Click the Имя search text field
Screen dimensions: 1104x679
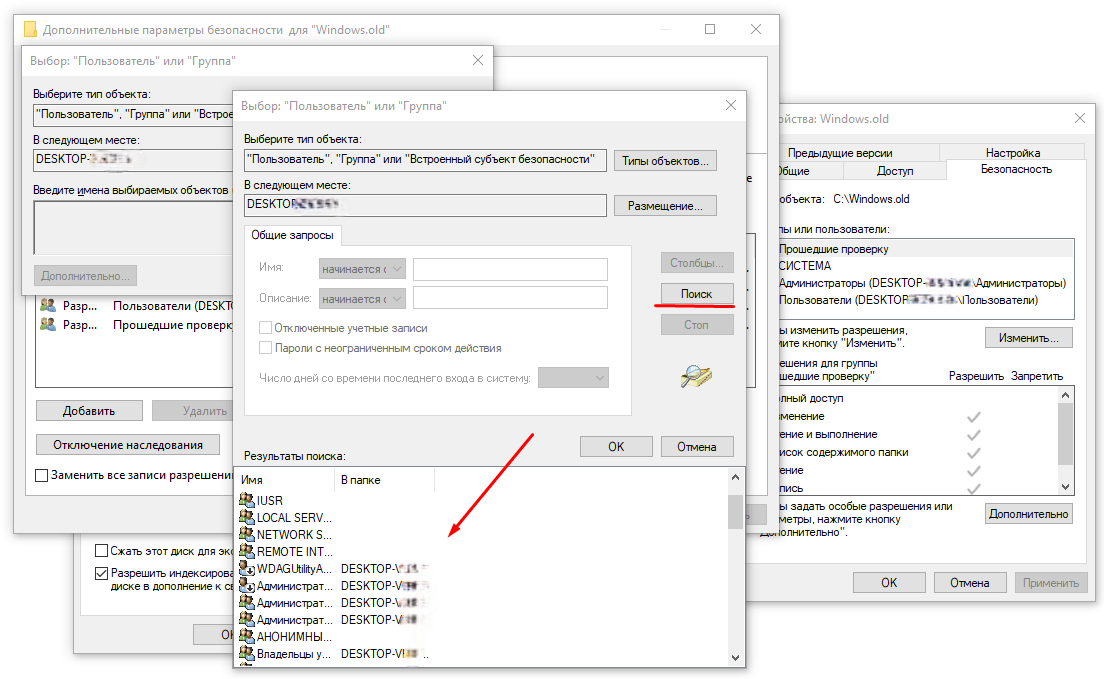pos(510,269)
